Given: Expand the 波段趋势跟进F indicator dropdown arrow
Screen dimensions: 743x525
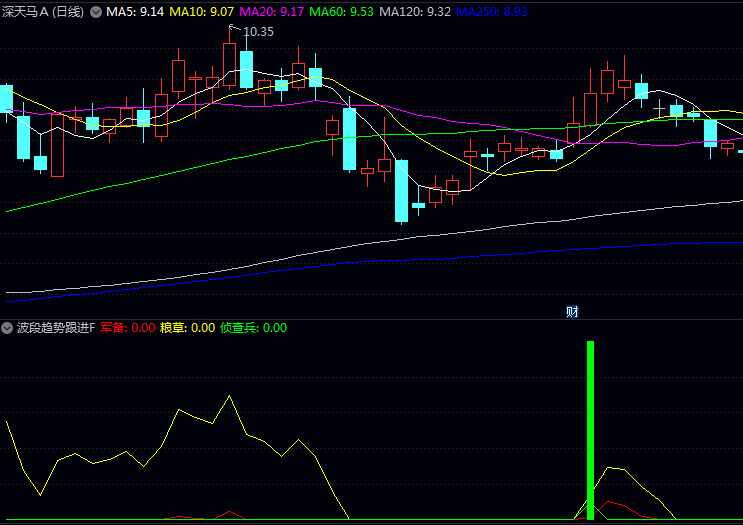Looking at the screenshot, I should [x=8, y=328].
